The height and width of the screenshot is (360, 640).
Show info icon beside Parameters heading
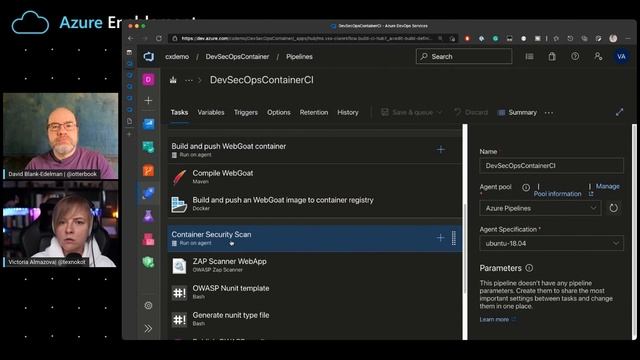click(529, 268)
